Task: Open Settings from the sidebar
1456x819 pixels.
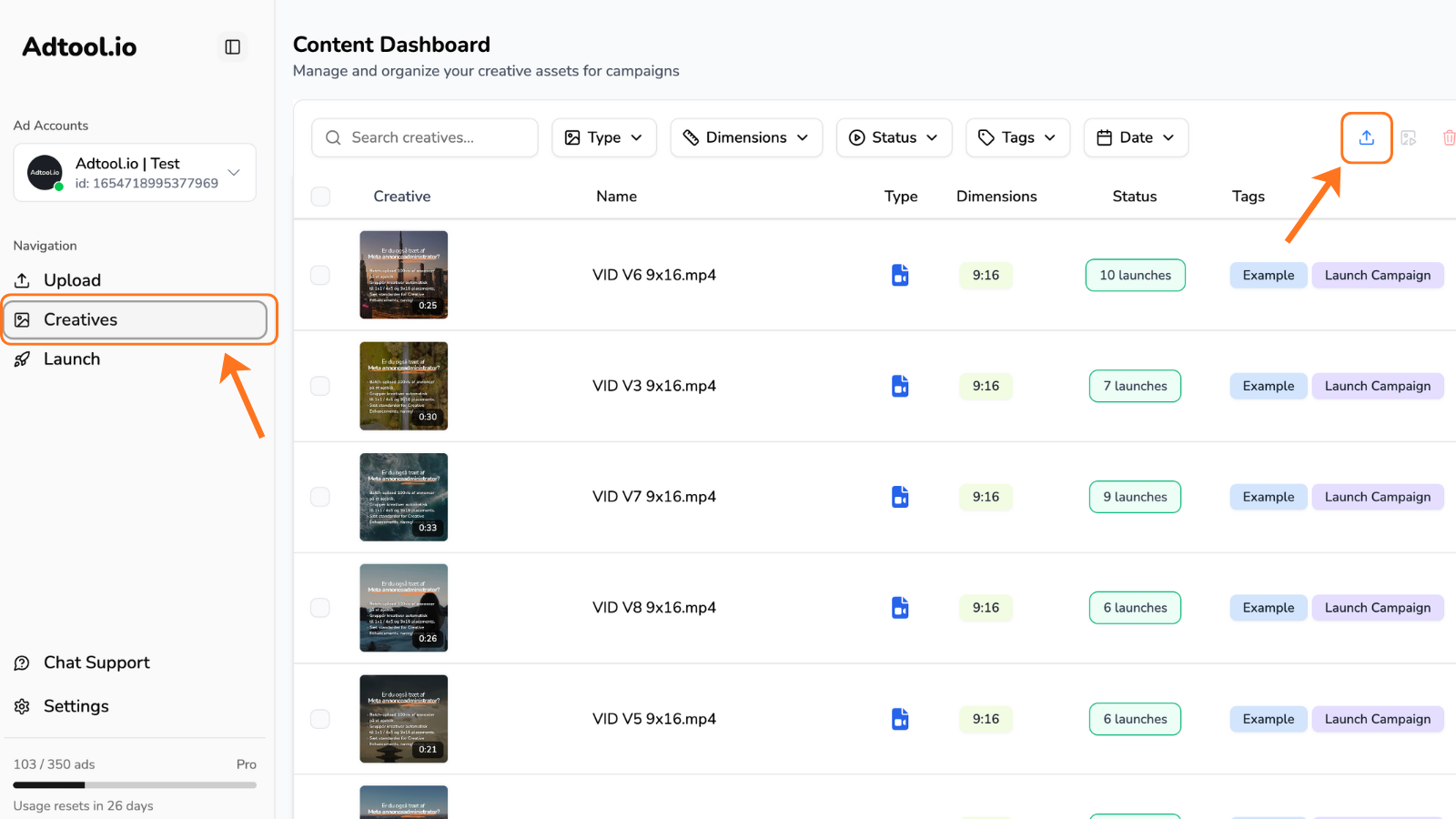Action: (x=76, y=705)
